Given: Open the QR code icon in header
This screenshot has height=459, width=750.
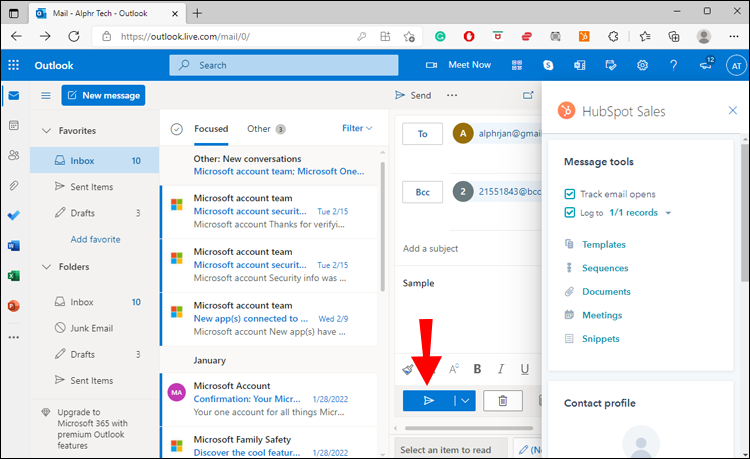Looking at the screenshot, I should tap(517, 65).
